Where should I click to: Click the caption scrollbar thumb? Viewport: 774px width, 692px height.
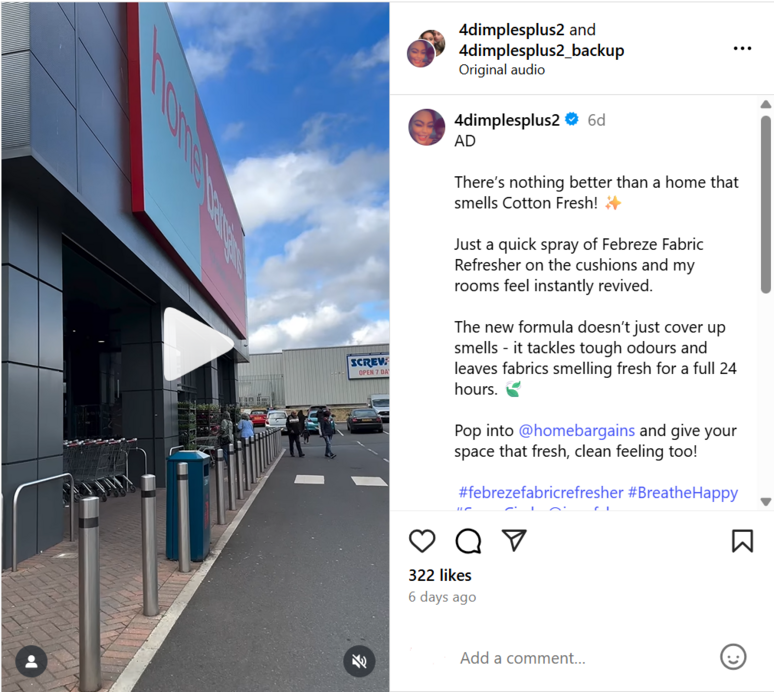click(766, 204)
